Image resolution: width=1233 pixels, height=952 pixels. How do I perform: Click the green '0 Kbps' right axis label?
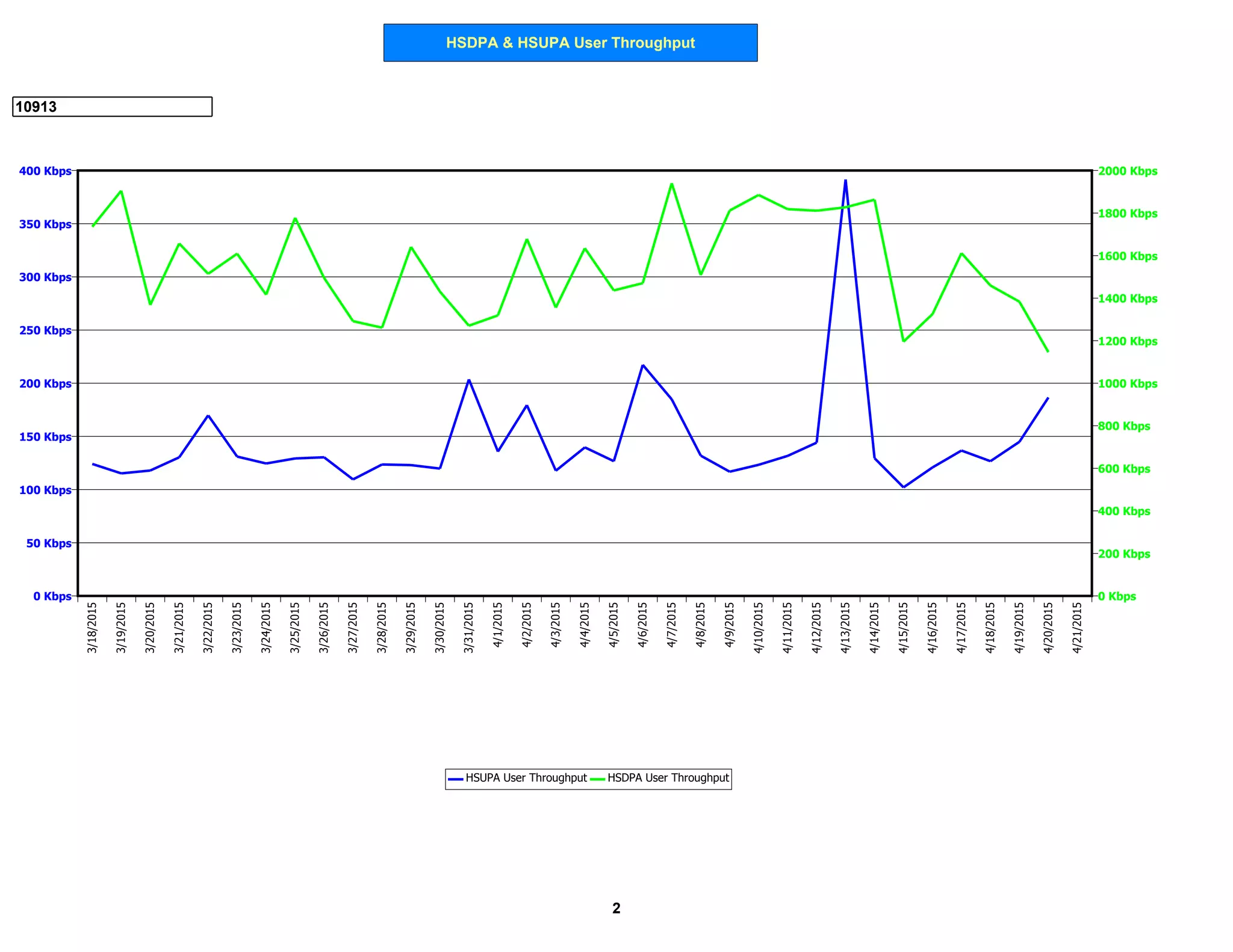[x=1117, y=596]
